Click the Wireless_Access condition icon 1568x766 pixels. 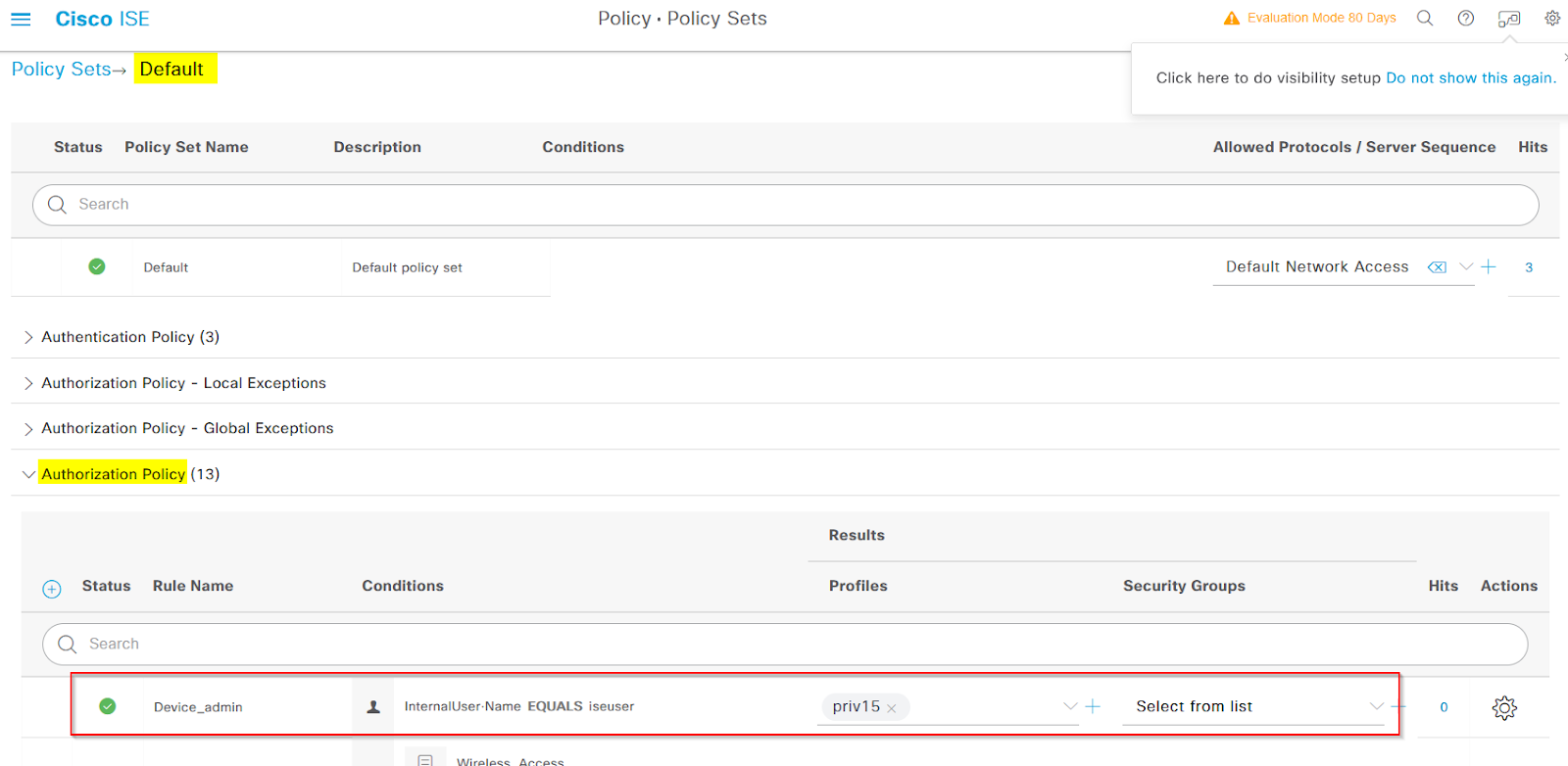(x=425, y=760)
